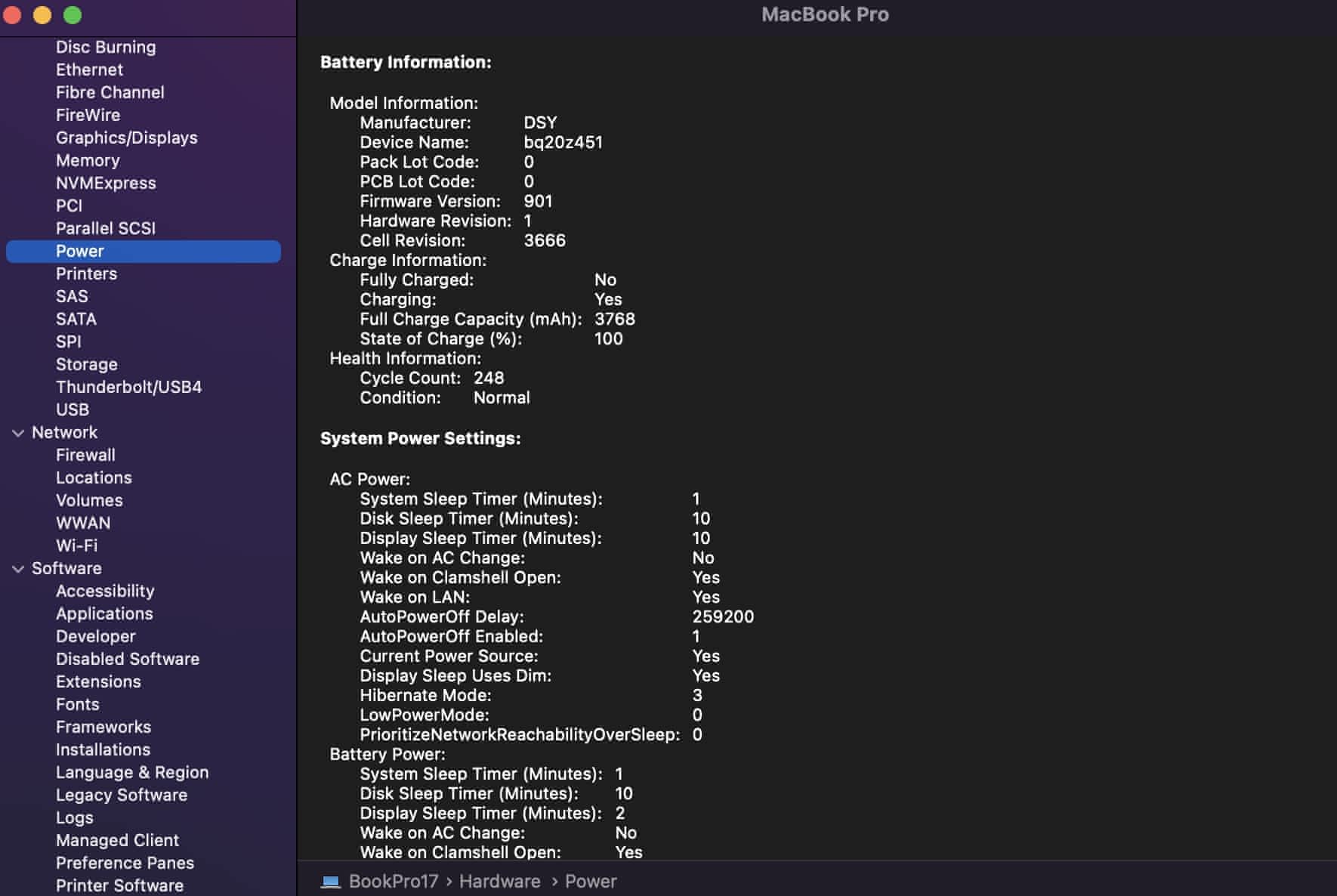
Task: Click BookPro17 in the path bar
Action: point(394,882)
